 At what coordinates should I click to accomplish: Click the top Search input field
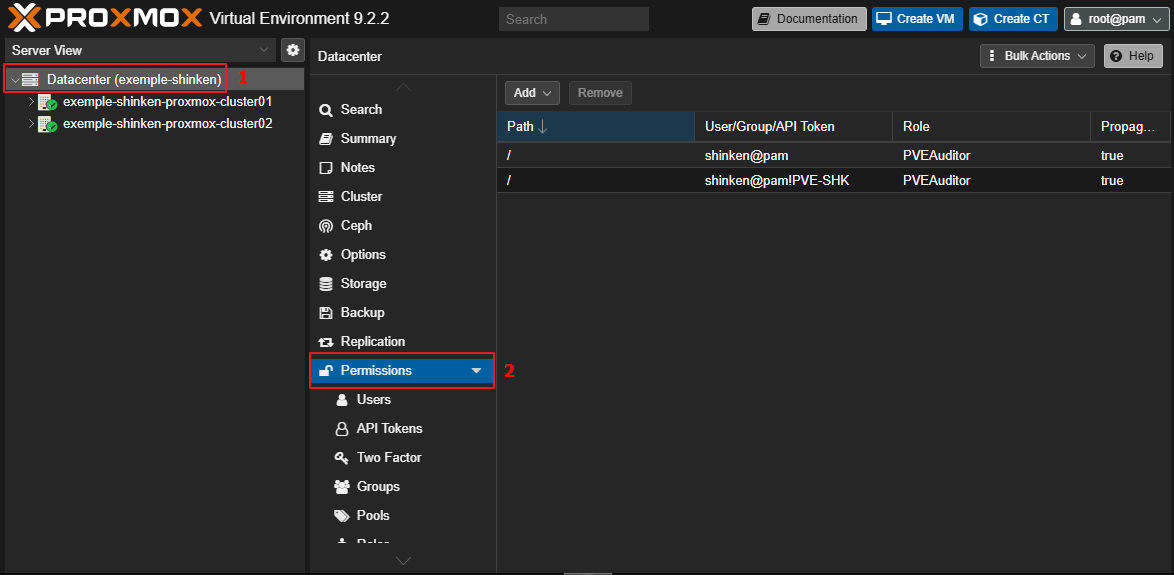[574, 19]
